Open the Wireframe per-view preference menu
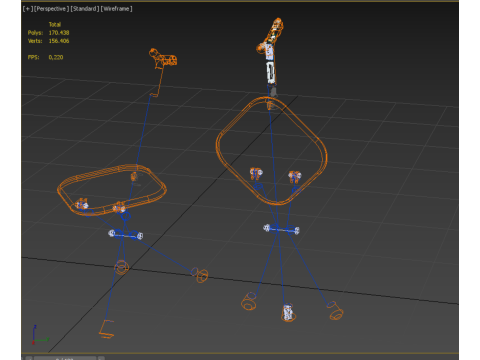The height and width of the screenshot is (360, 480). pos(116,9)
